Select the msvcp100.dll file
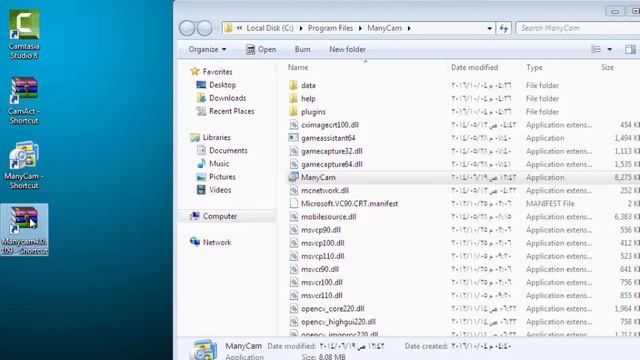This screenshot has height=360, width=640. [x=322, y=243]
